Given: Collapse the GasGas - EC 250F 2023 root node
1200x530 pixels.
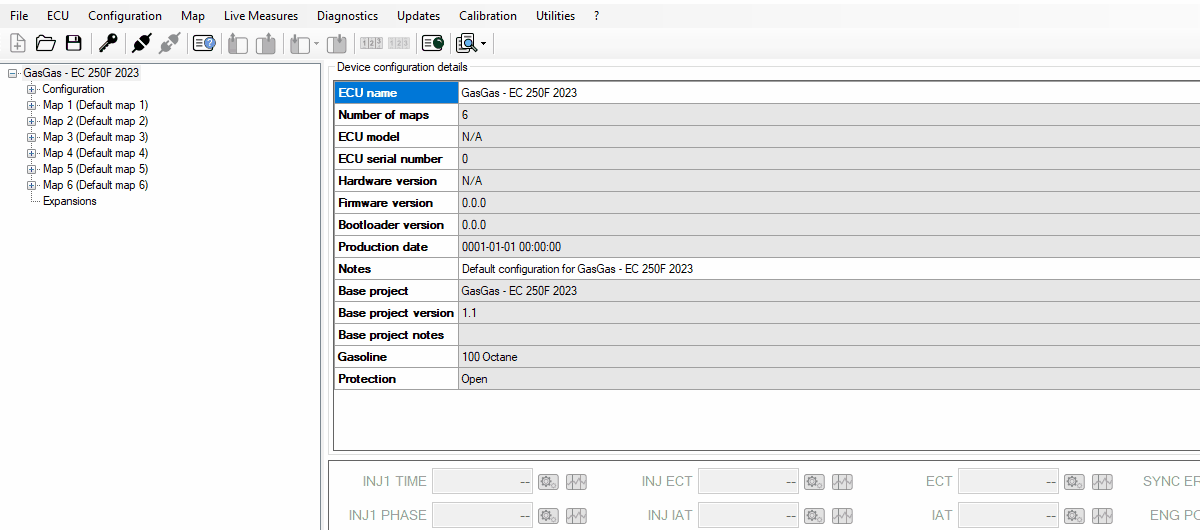Looking at the screenshot, I should pos(12,73).
